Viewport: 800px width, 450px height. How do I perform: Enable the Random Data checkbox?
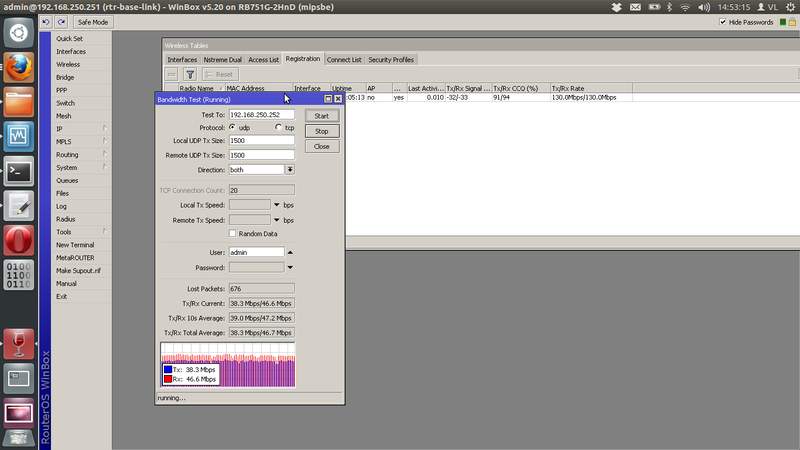coord(232,233)
